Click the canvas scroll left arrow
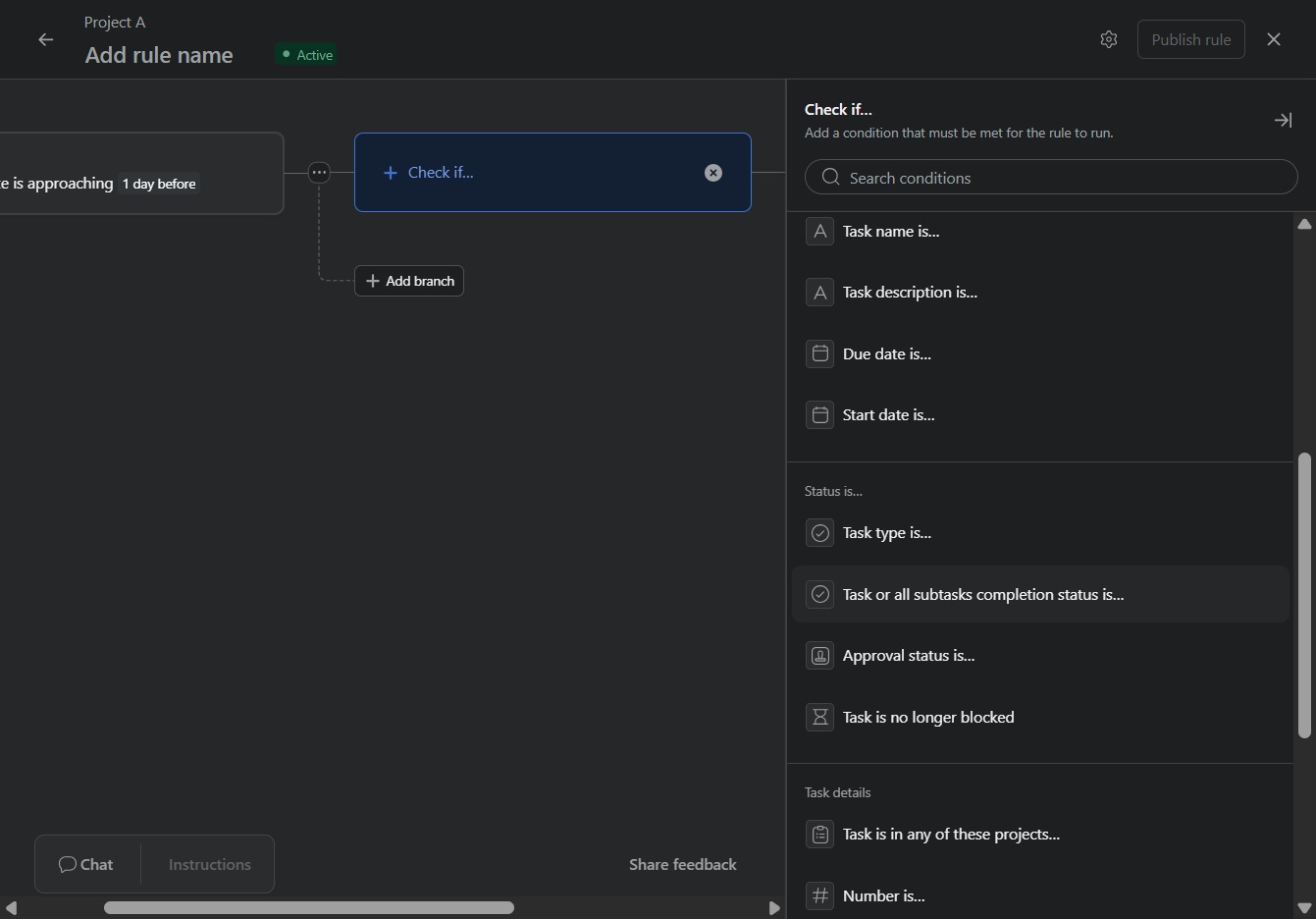Image resolution: width=1316 pixels, height=919 pixels. pyautogui.click(x=11, y=908)
